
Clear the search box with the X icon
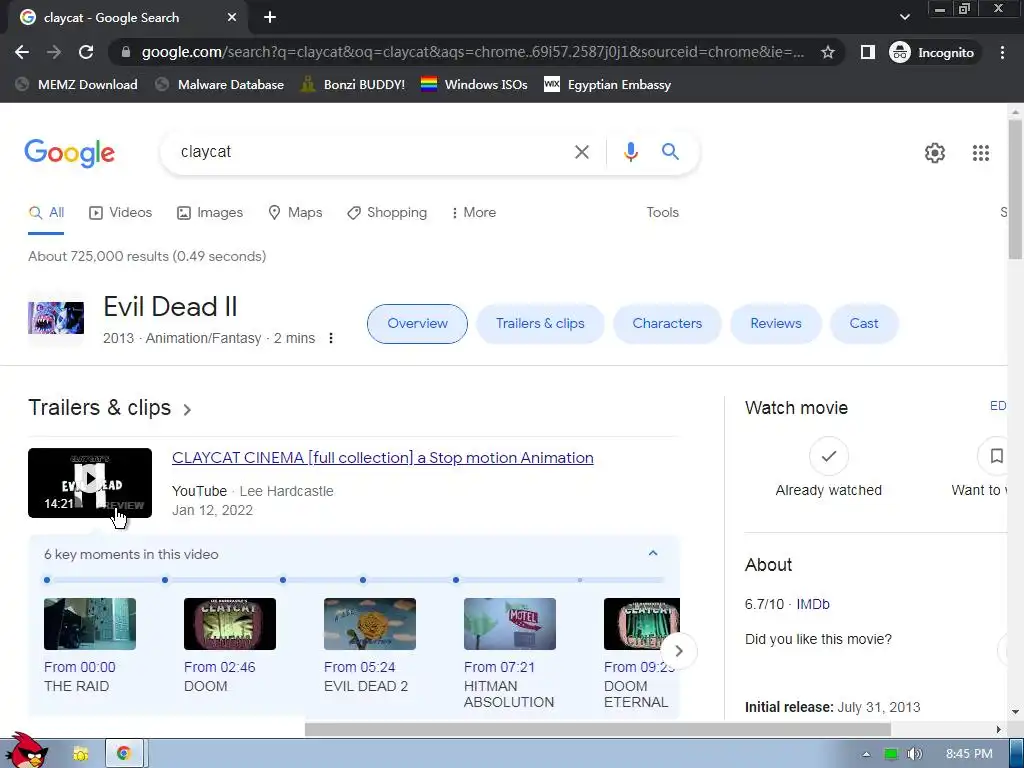pos(582,152)
